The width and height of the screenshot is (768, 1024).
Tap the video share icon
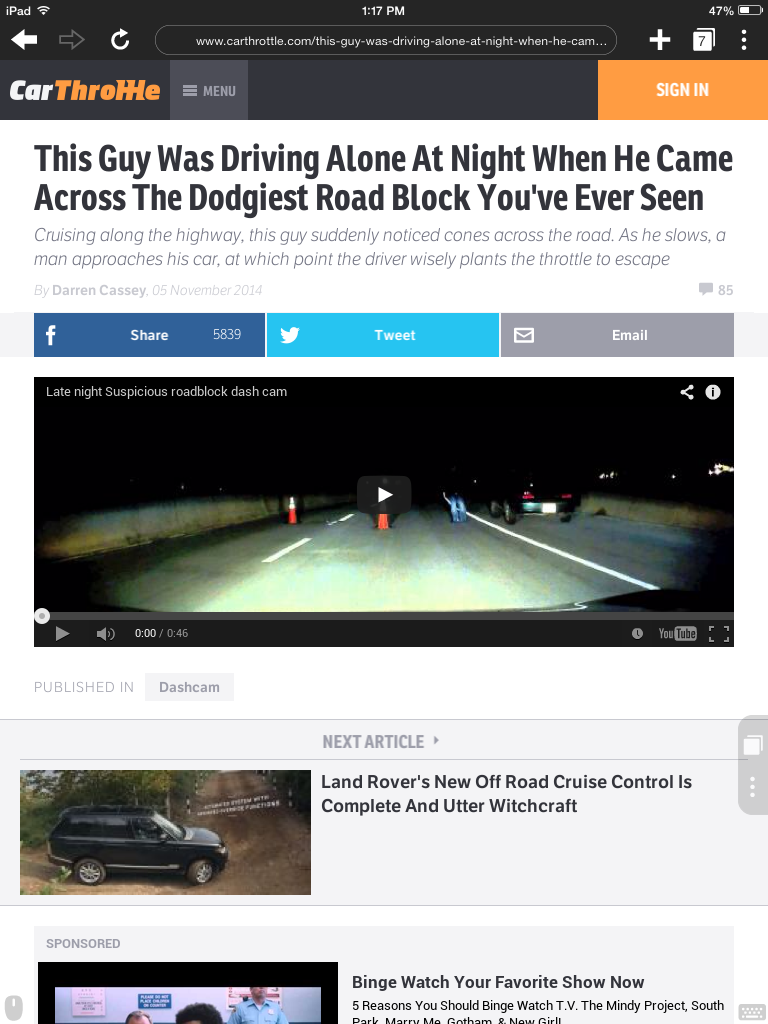[687, 392]
